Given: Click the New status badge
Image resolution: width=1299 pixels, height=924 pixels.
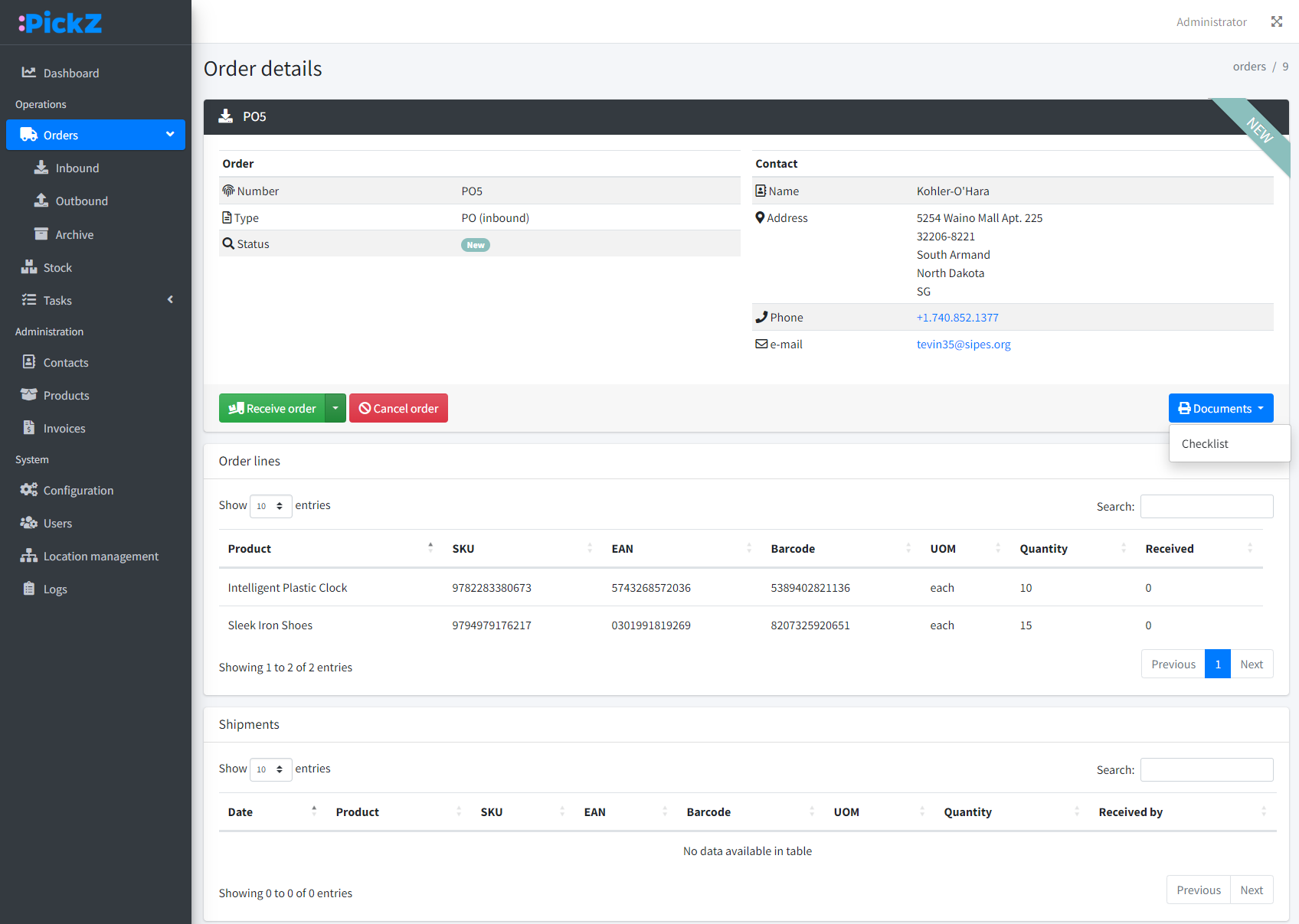Looking at the screenshot, I should click(476, 245).
